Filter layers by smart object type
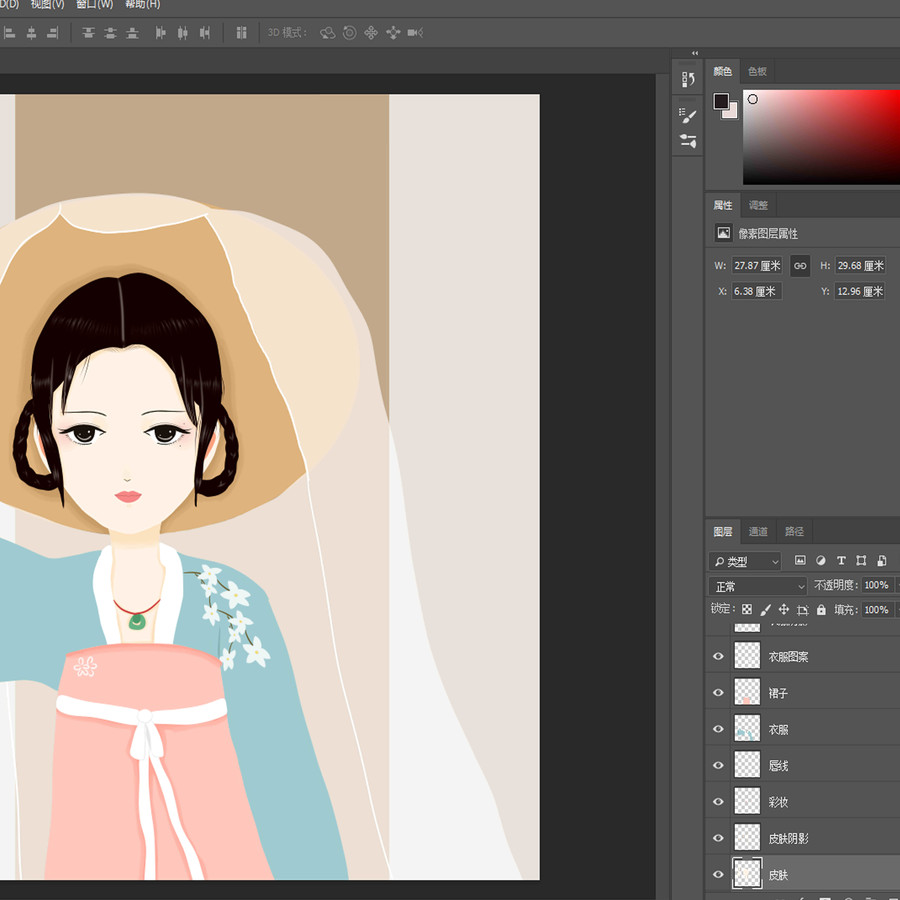 (882, 561)
